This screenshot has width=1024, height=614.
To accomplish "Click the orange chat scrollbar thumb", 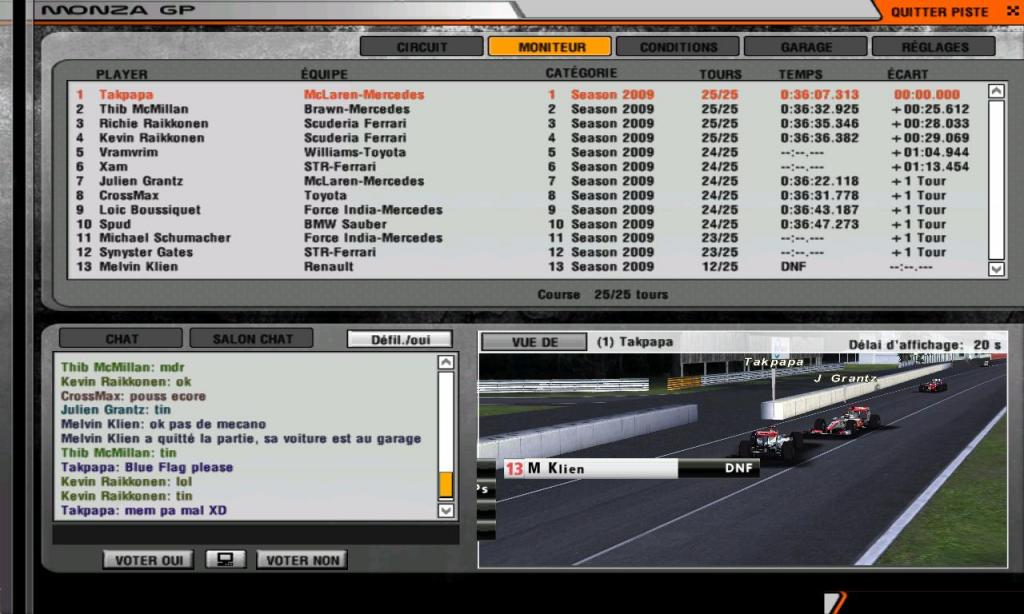I will pyautogui.click(x=445, y=485).
